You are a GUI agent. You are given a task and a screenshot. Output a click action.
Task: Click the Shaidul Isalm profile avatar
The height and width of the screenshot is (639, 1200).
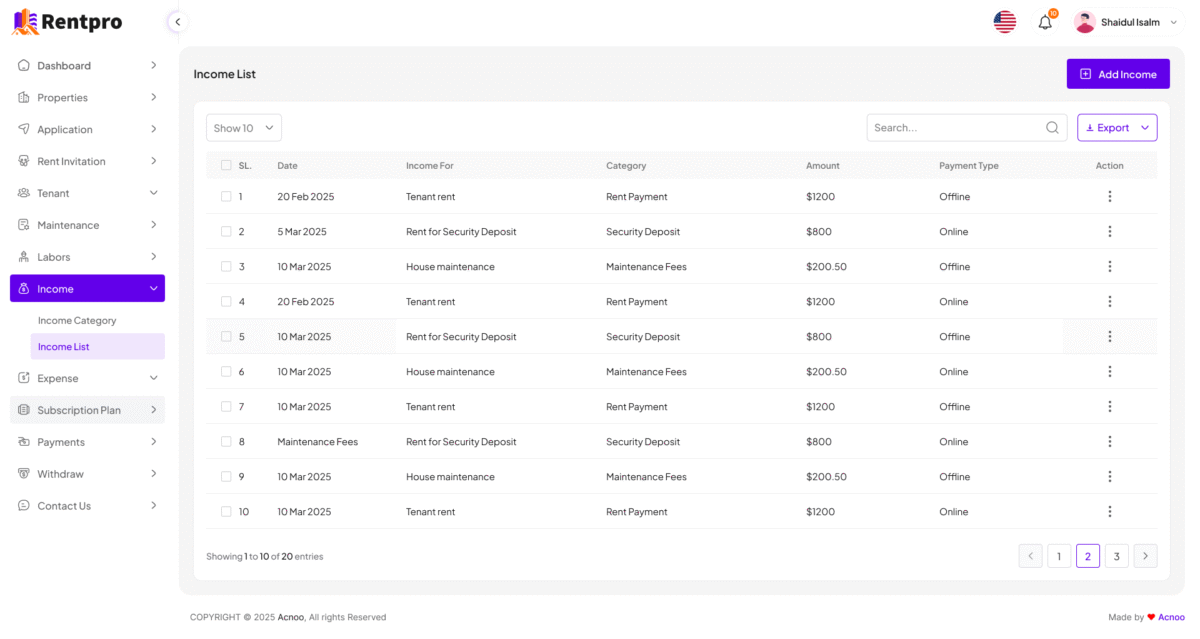tap(1085, 22)
